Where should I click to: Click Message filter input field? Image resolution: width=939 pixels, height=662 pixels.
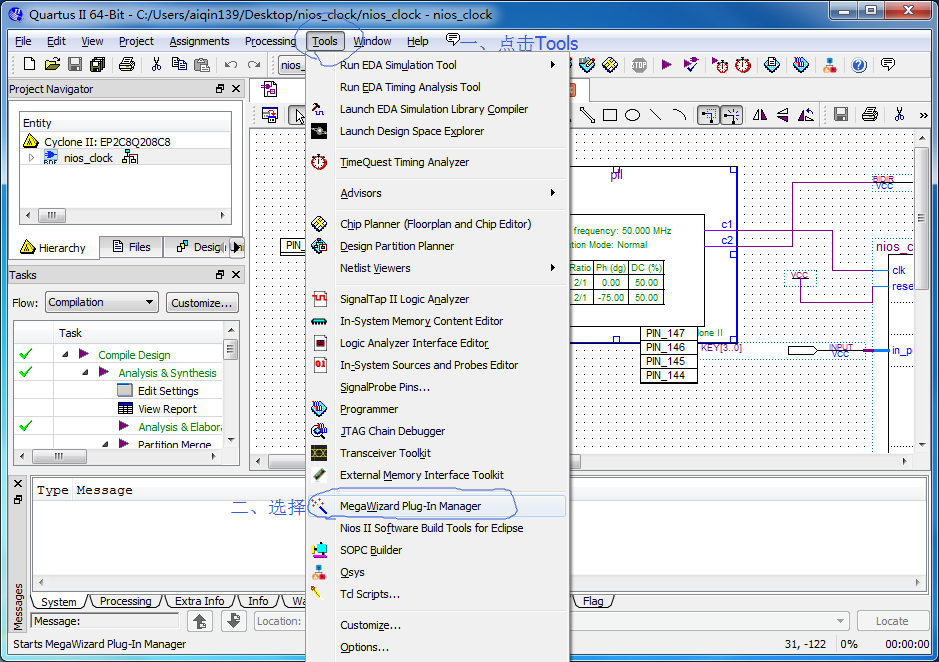point(105,621)
